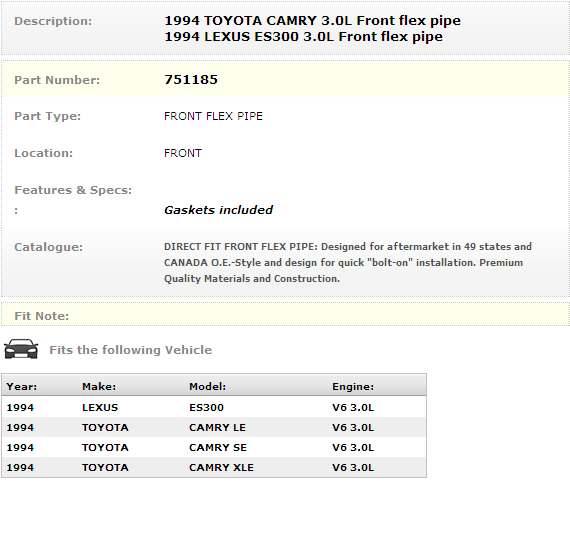
Task: Click the Gaskets included feature text
Action: 218,210
